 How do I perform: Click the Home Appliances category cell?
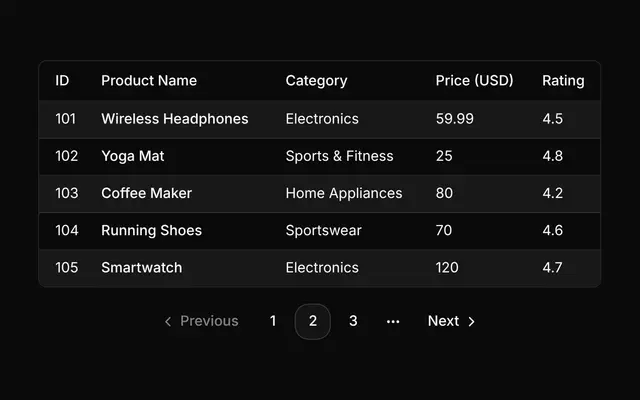[344, 193]
